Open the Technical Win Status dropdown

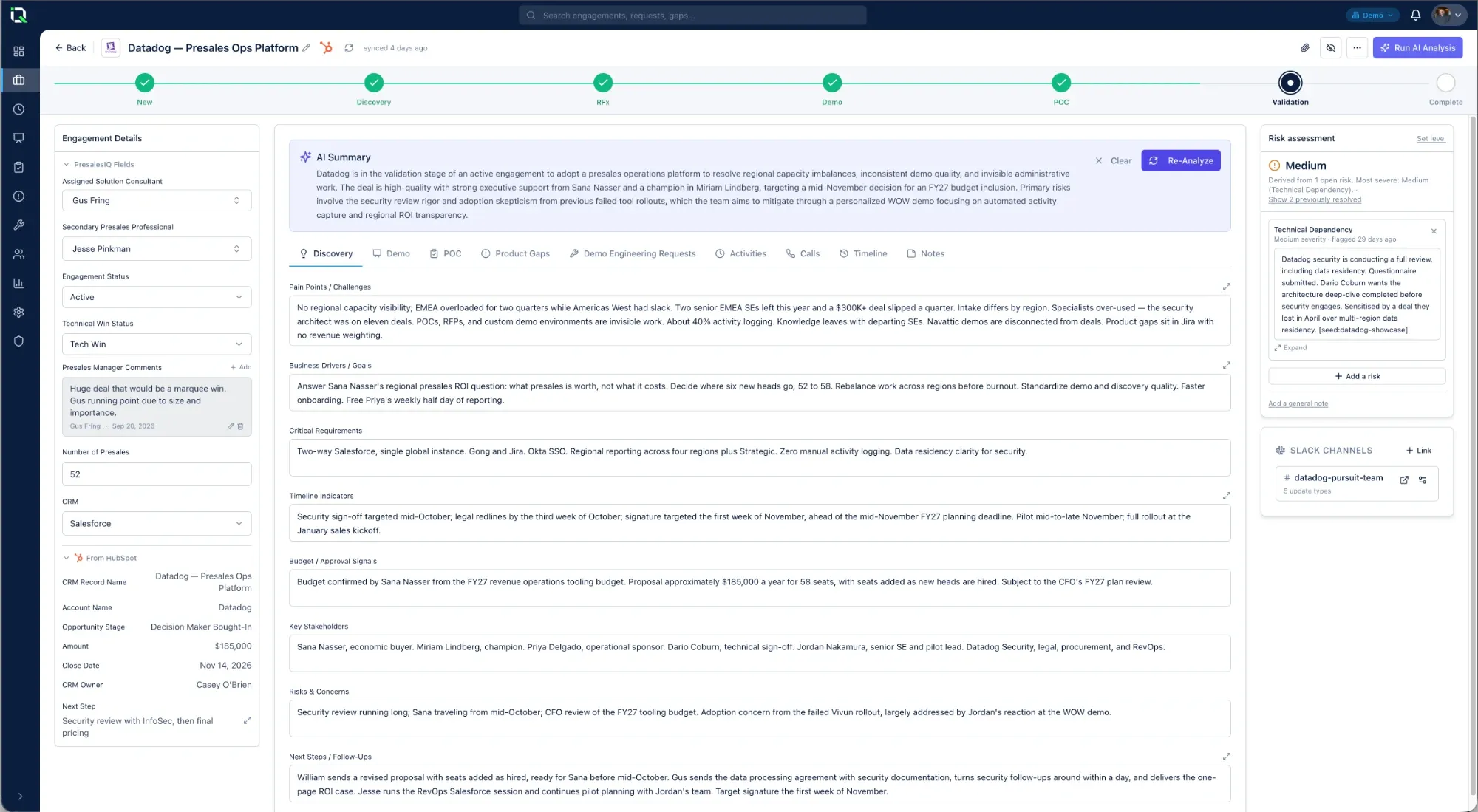coord(157,344)
